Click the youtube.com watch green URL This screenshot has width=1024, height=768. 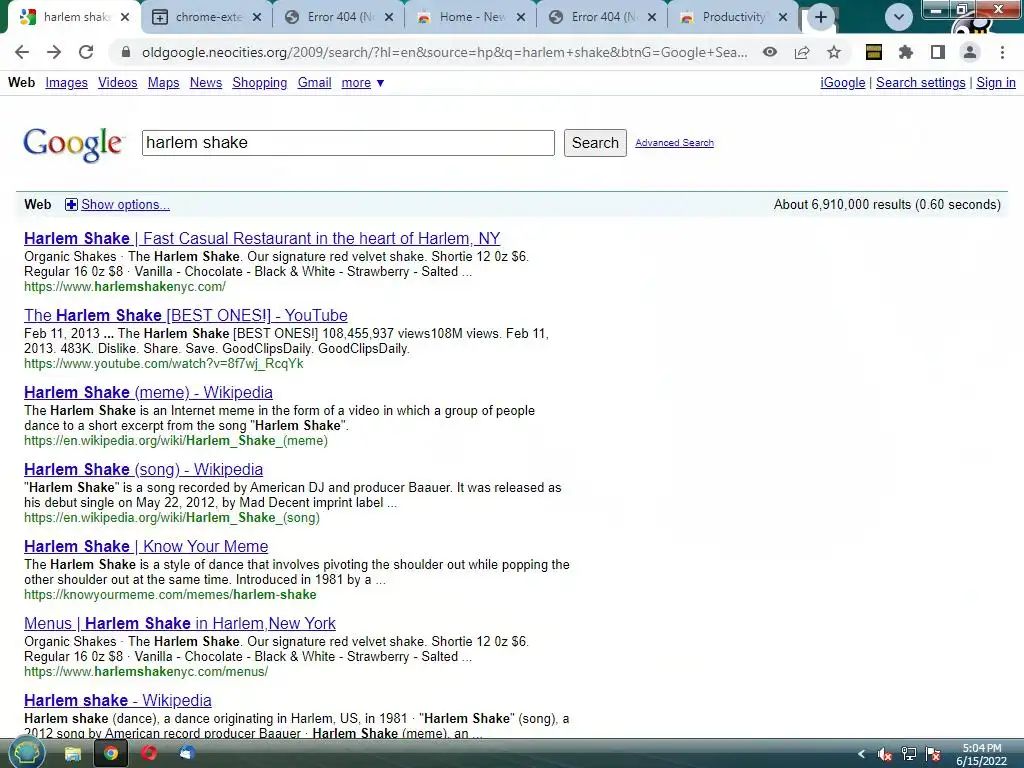(x=163, y=364)
